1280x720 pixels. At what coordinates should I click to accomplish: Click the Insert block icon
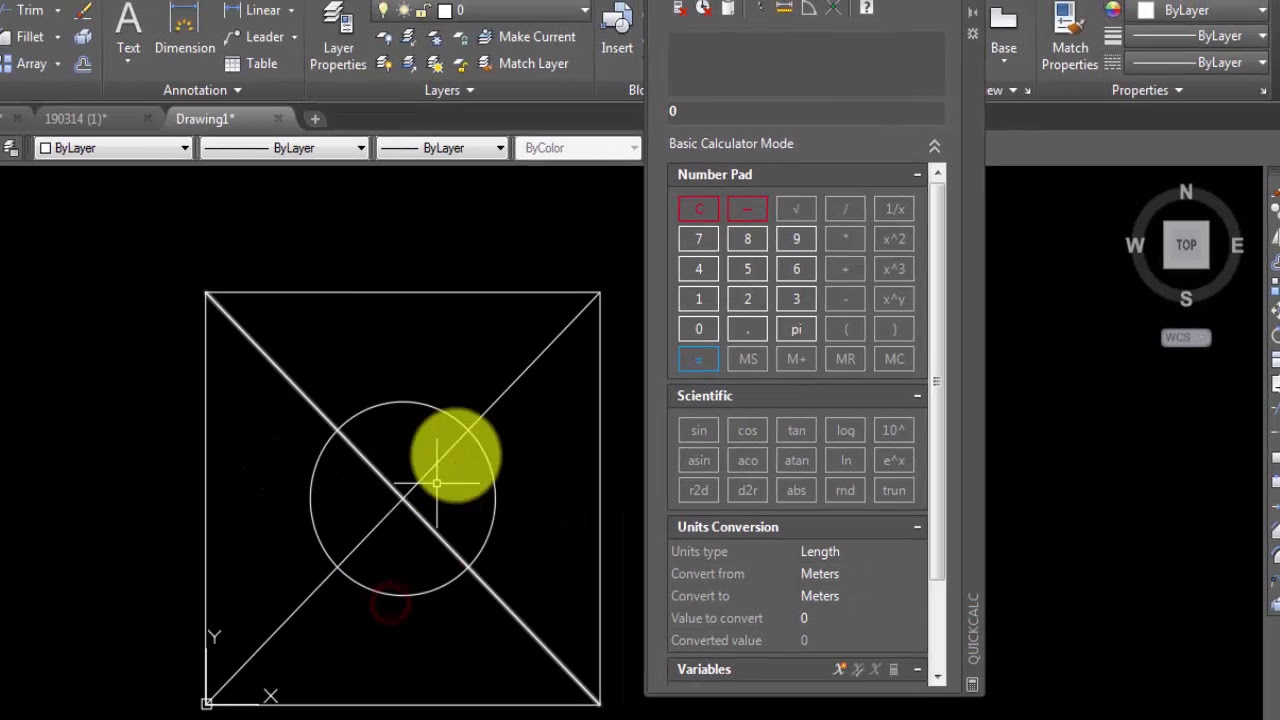(x=617, y=30)
